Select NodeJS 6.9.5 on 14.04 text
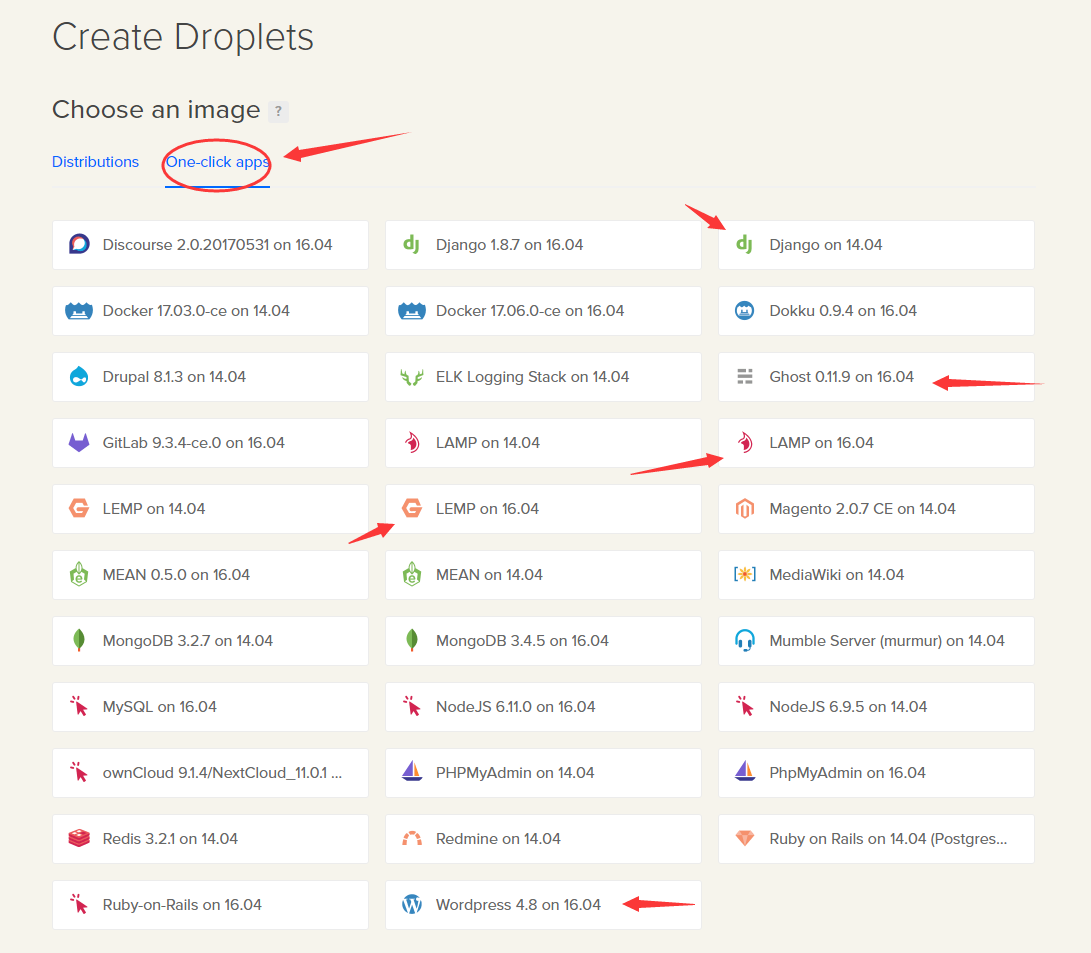The width and height of the screenshot is (1091, 953). coord(848,707)
